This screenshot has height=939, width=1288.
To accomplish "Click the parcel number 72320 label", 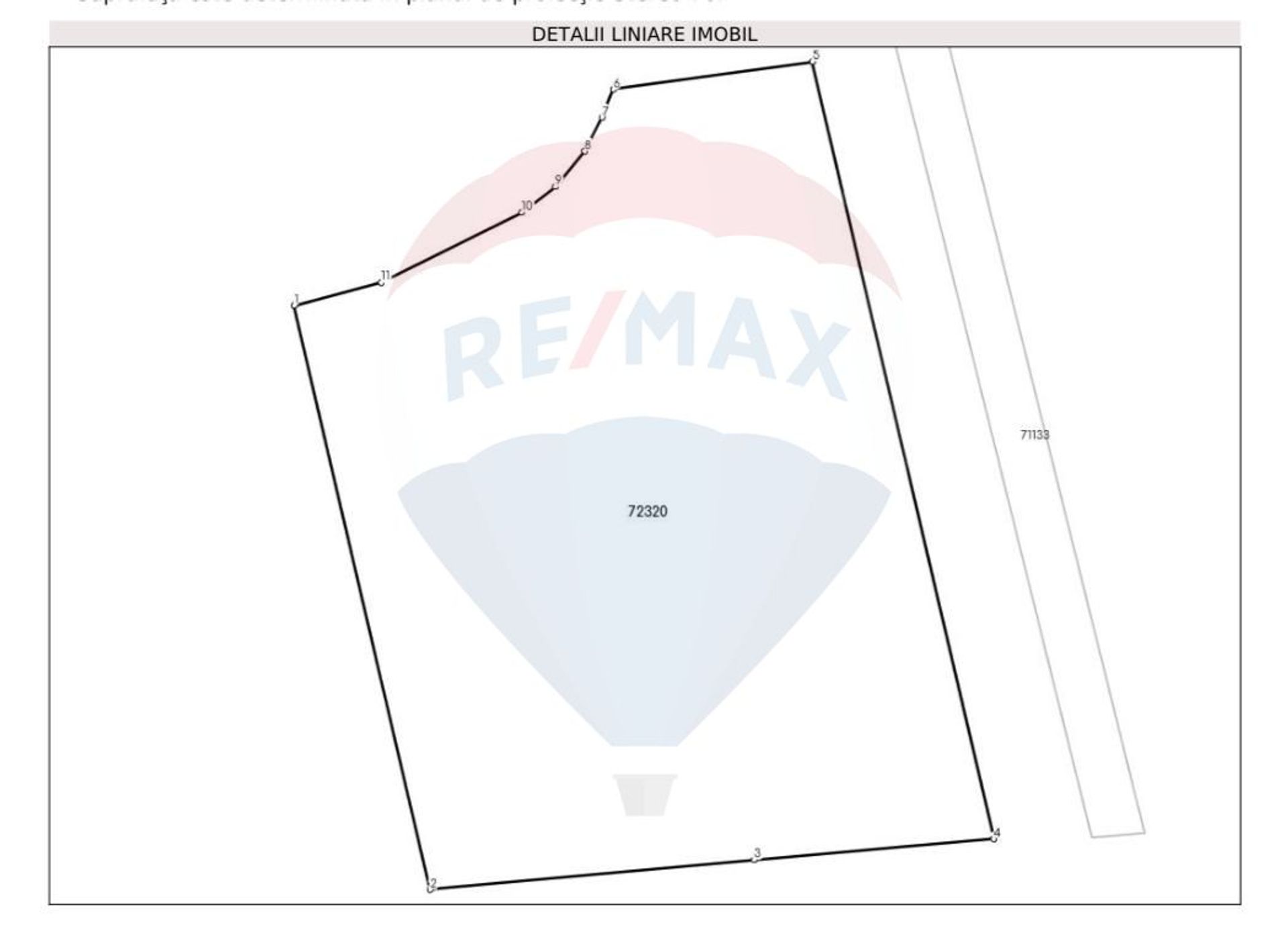I will [x=647, y=512].
